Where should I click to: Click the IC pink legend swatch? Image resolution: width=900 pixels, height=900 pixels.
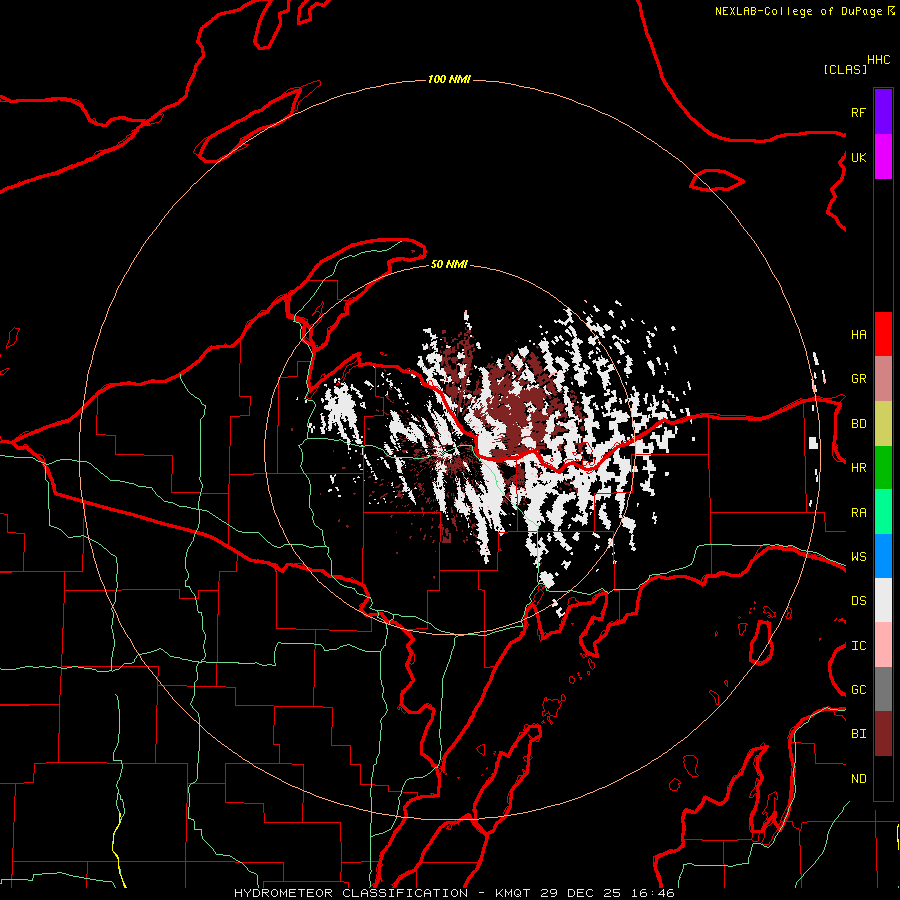tap(883, 645)
